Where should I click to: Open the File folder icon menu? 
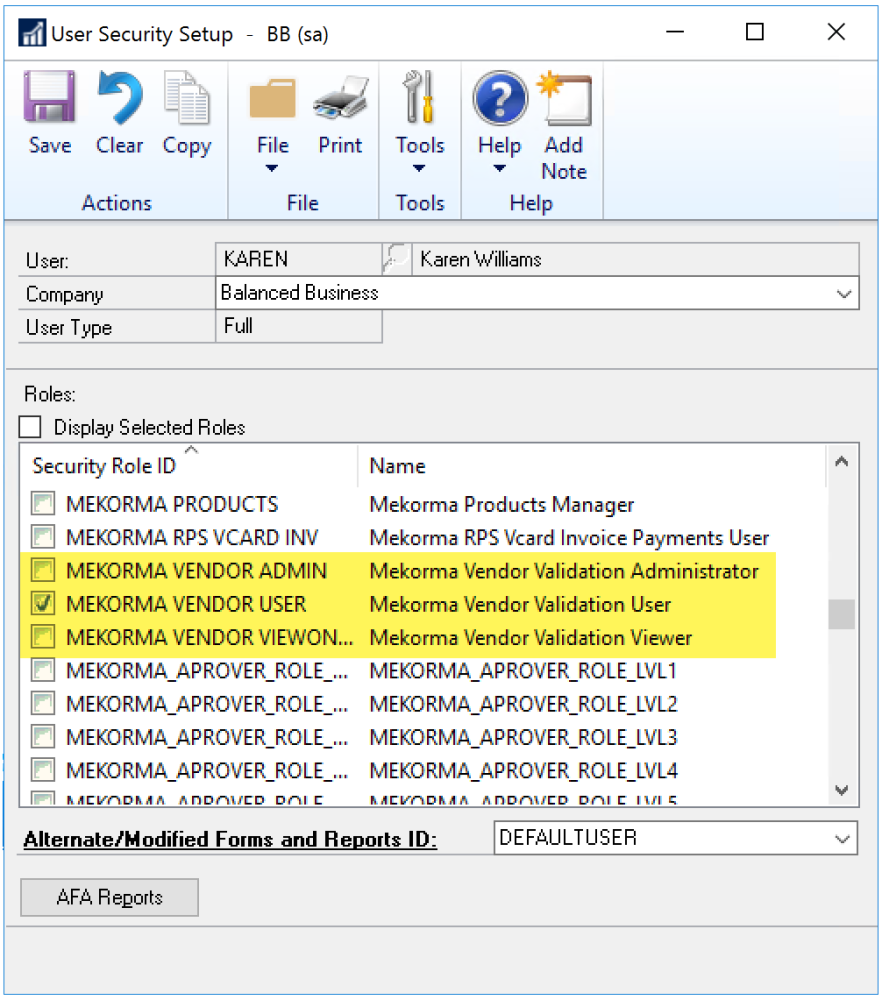[x=272, y=99]
